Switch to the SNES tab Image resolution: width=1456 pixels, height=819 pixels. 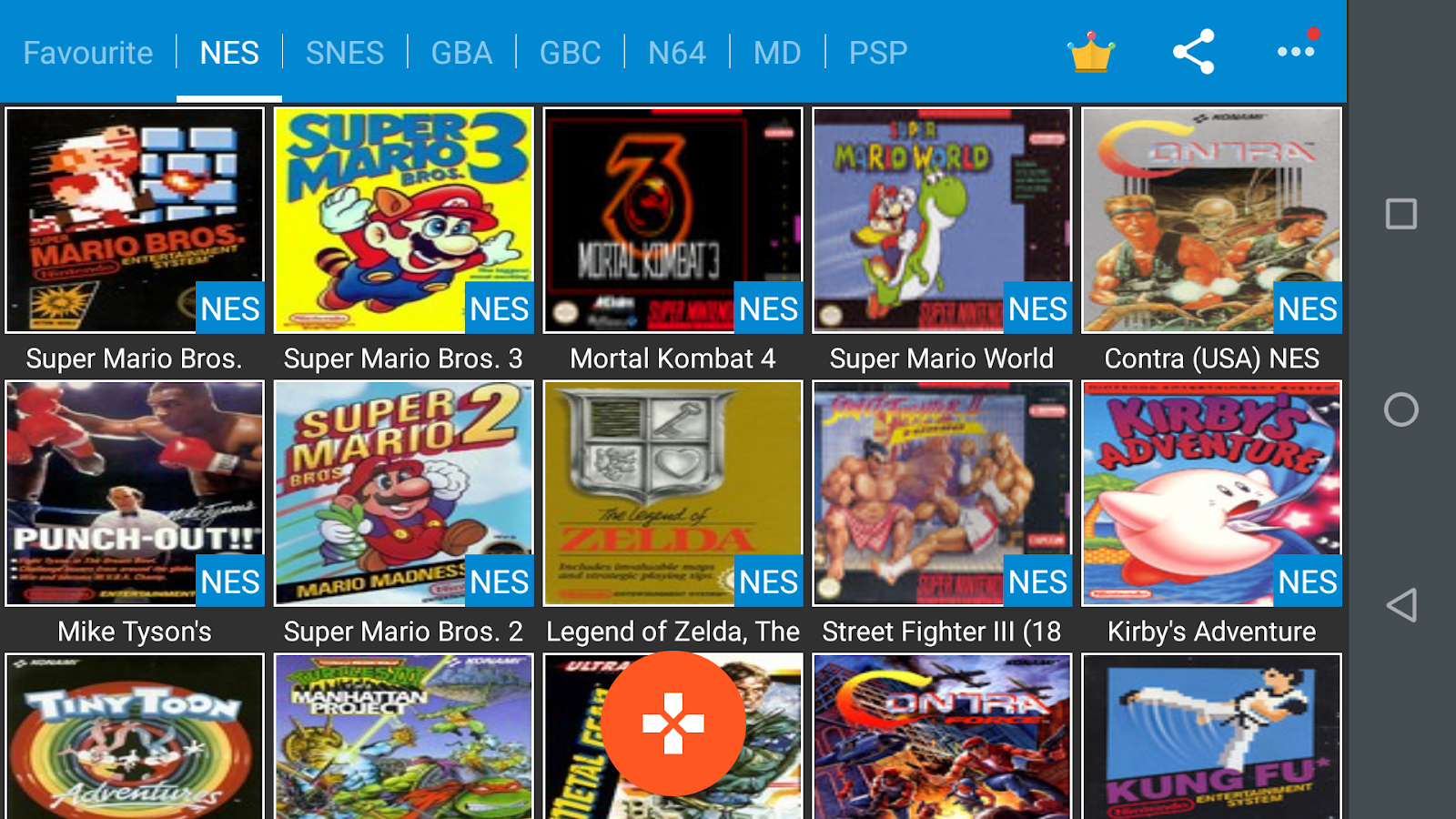point(345,53)
